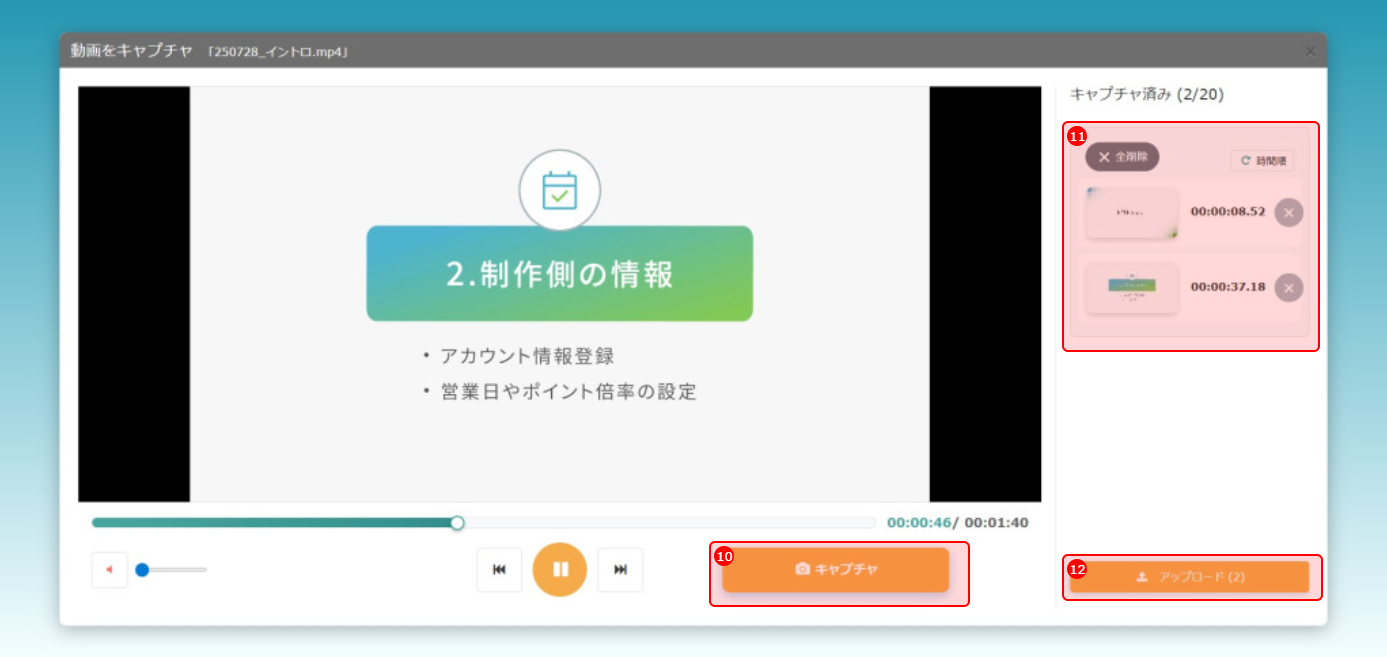
Task: Remove the 00:00:37.18 capture
Action: (1288, 288)
